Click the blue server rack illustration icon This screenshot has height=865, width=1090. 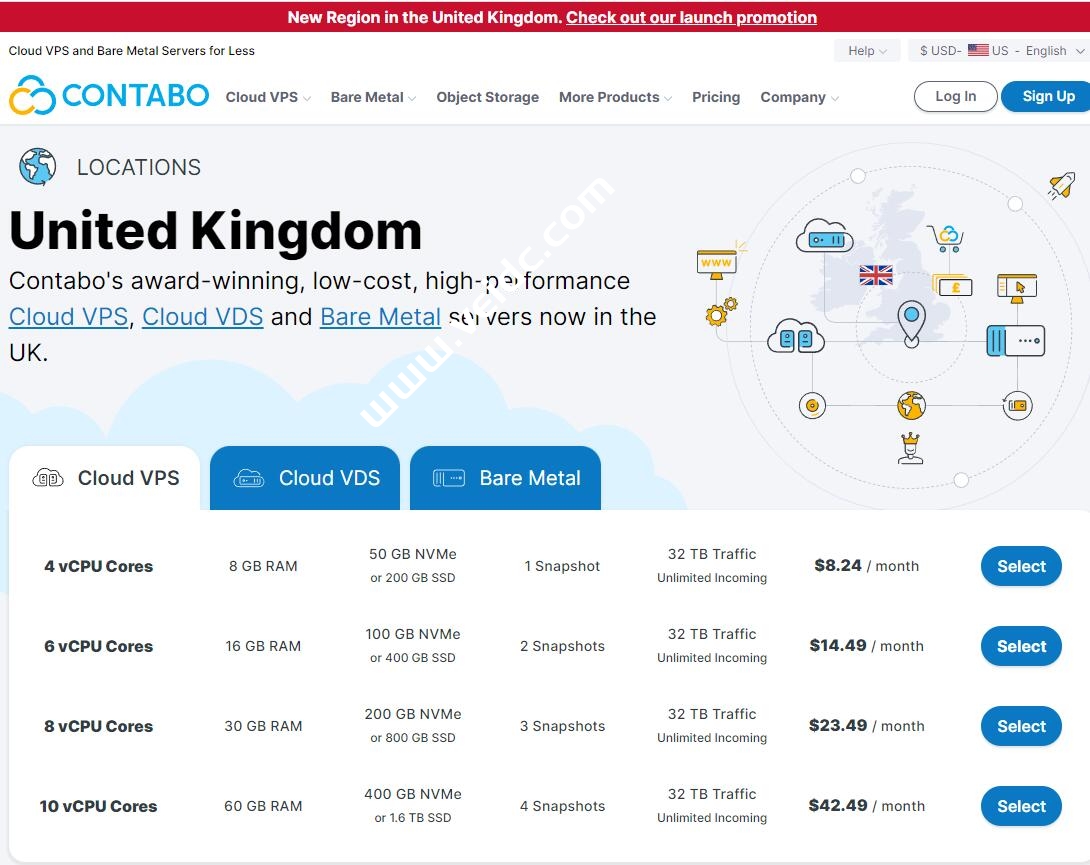click(1016, 341)
